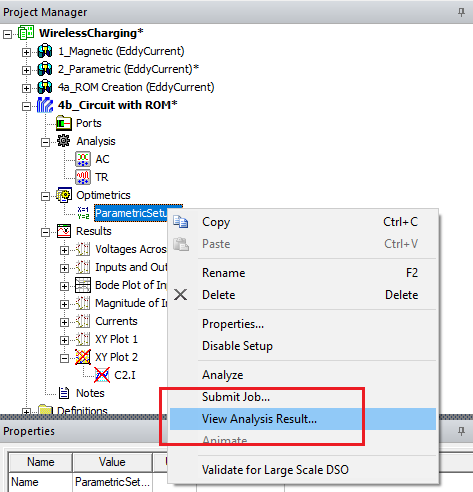Screen dimensions: 473x492
Task: Select the 1_Magnetic EddyCurrent design icon
Action: tap(45, 51)
